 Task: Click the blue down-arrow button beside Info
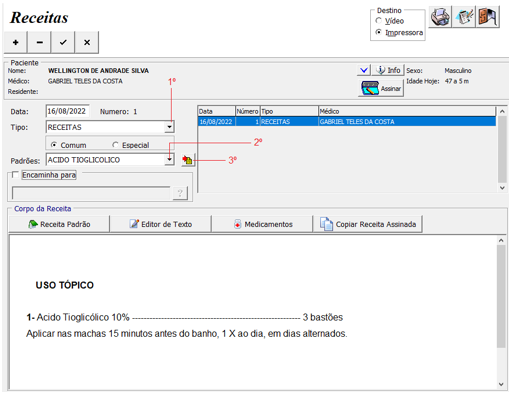(364, 70)
